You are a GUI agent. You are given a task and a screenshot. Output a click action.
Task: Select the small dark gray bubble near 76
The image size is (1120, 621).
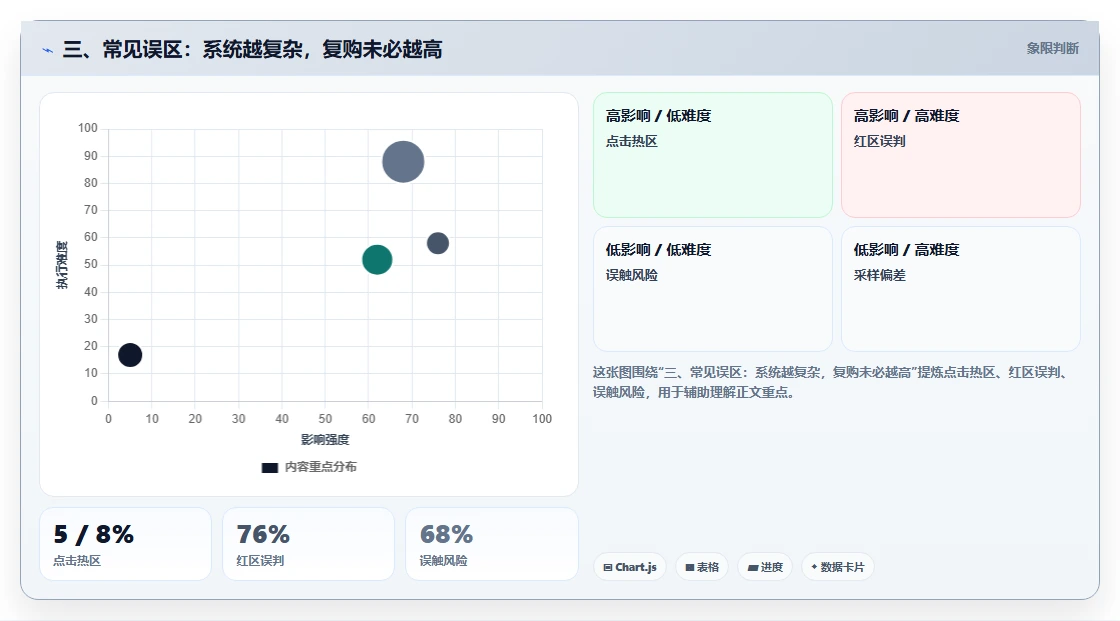438,243
